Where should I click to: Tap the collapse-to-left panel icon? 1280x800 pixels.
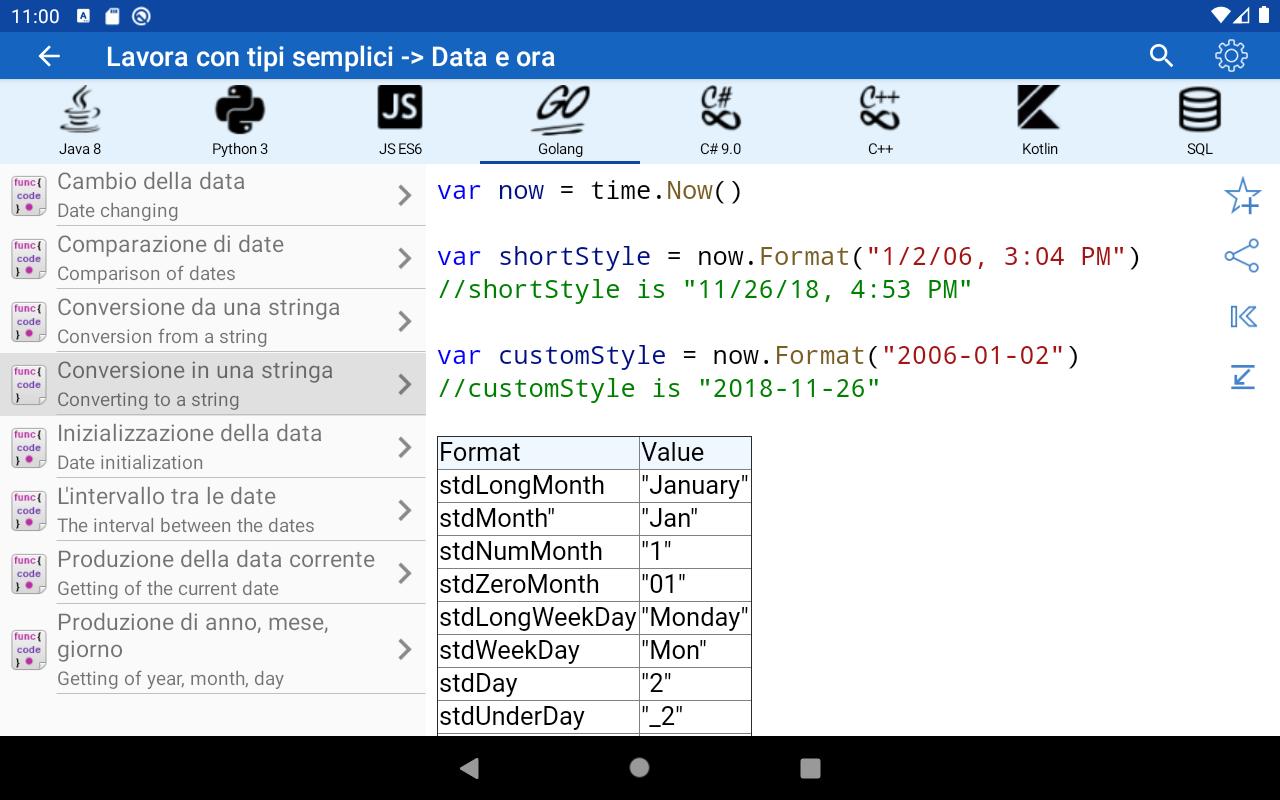(x=1242, y=317)
